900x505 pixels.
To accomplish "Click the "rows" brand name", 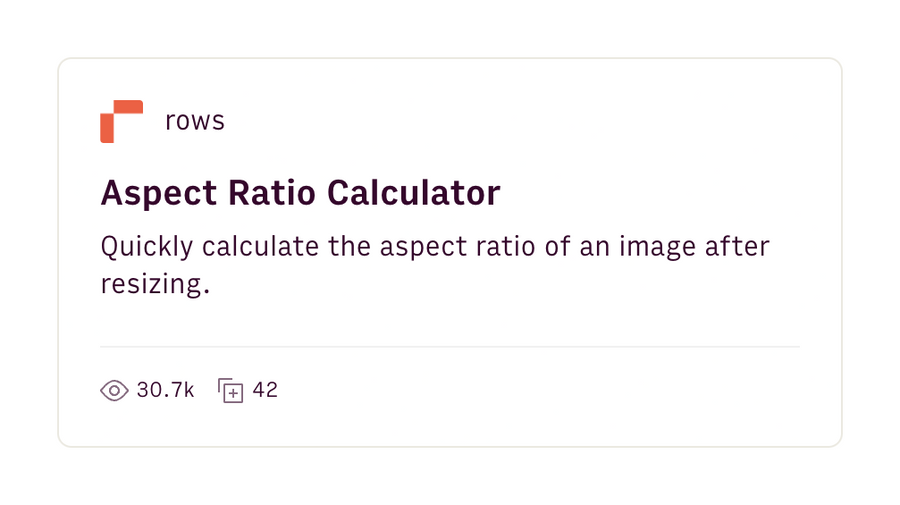I will (x=195, y=122).
